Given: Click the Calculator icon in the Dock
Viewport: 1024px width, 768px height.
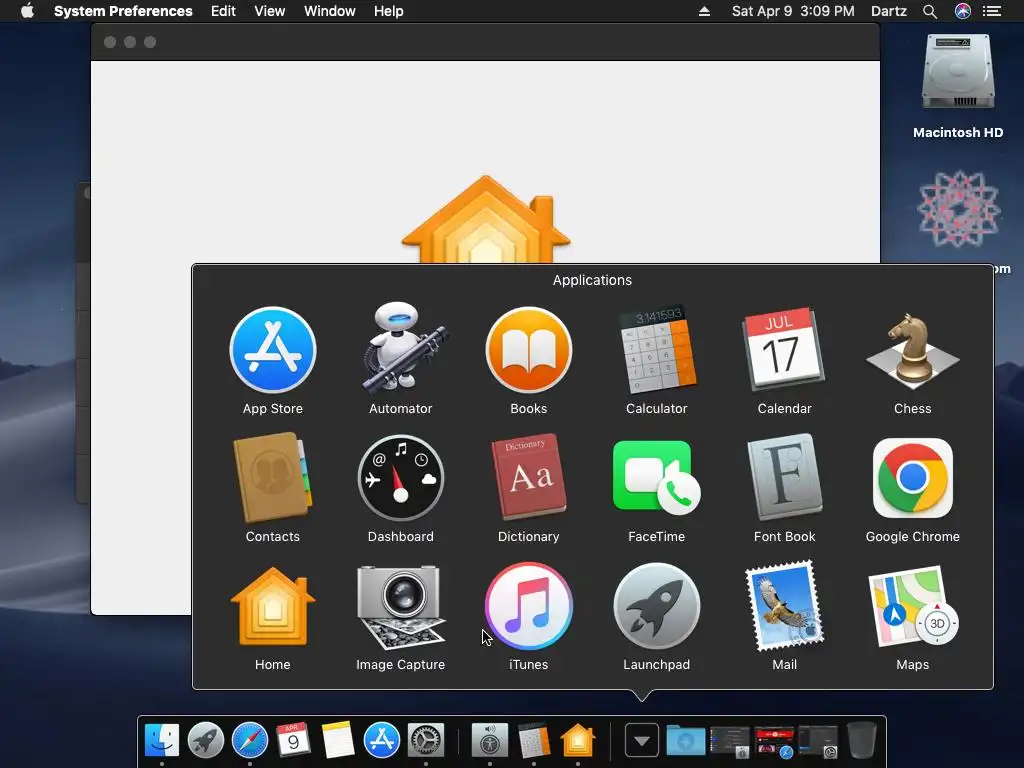Looking at the screenshot, I should (534, 741).
